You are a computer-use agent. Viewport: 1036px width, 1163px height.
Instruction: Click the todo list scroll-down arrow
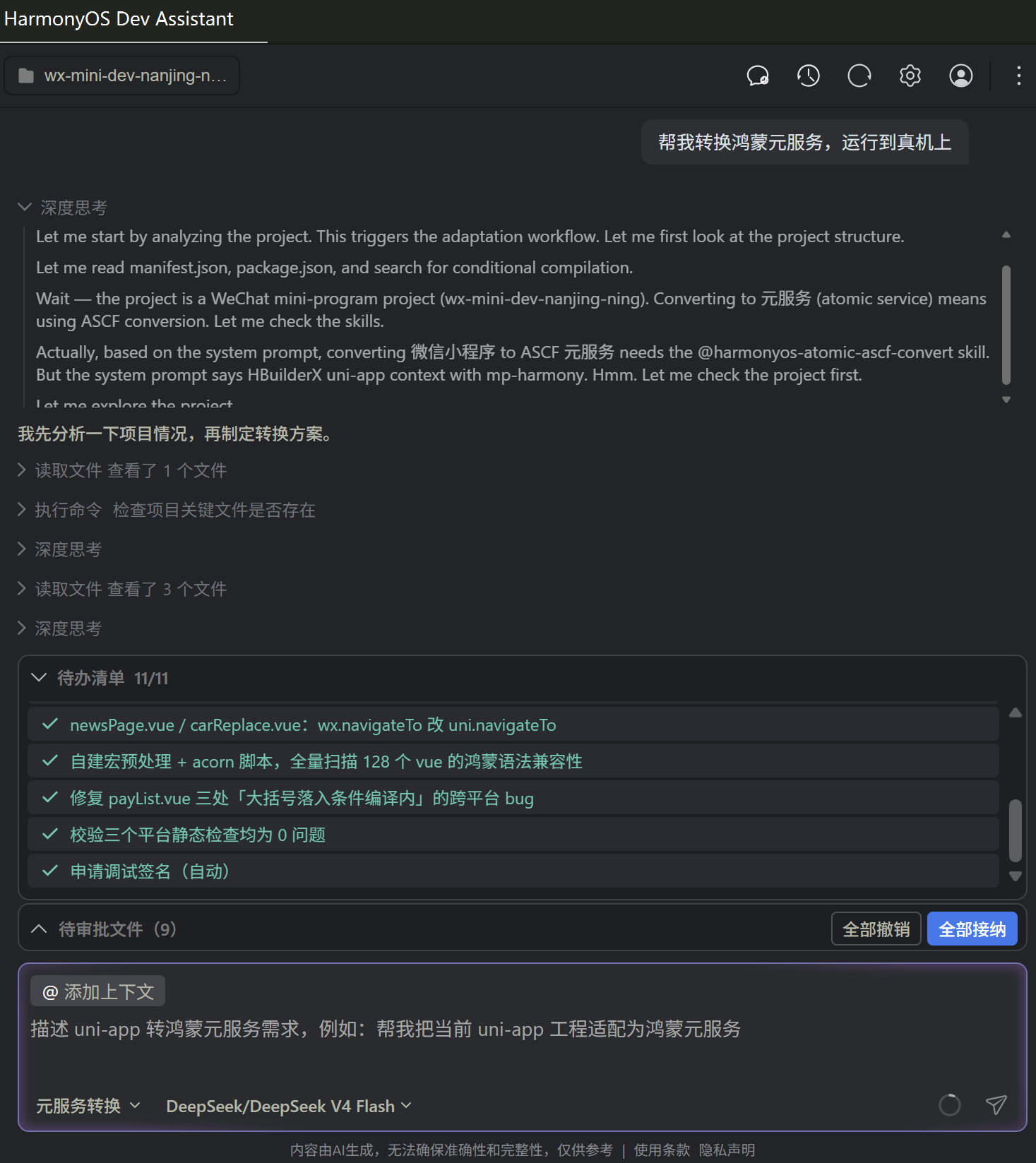point(1016,876)
